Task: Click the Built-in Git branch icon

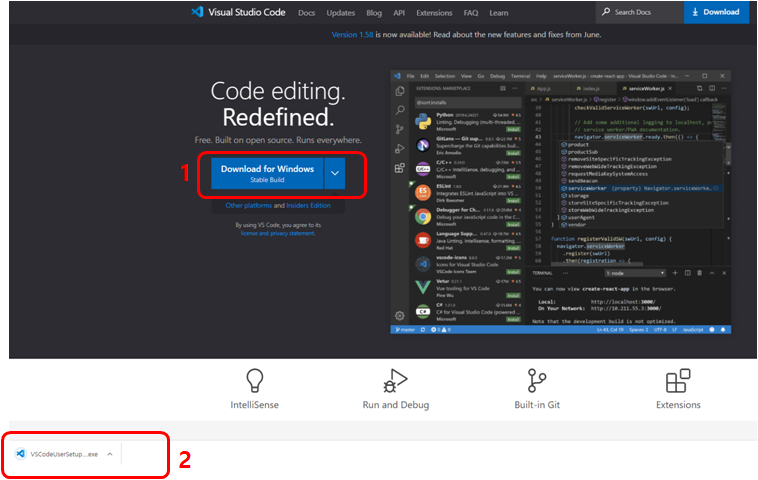Action: tap(537, 380)
